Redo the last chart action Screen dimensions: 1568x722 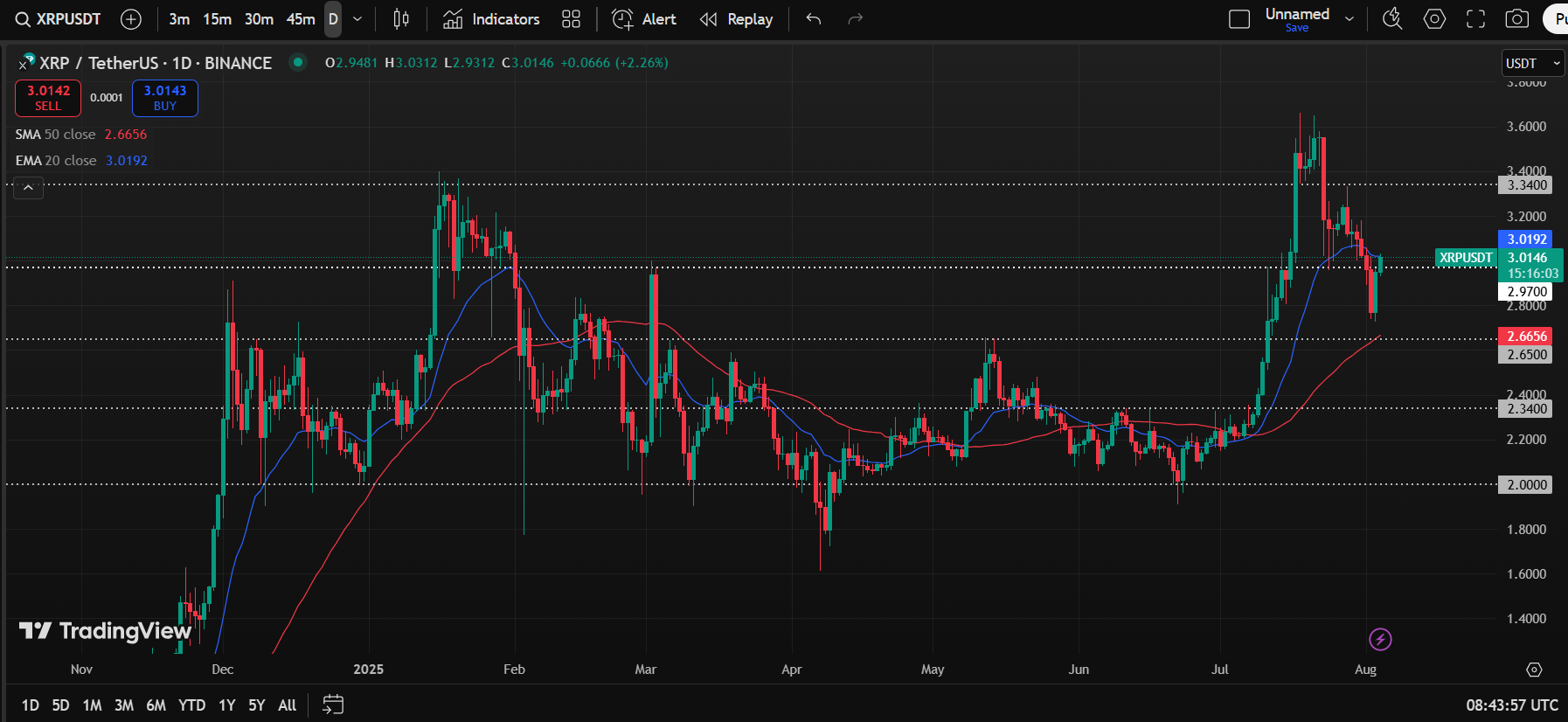(856, 19)
